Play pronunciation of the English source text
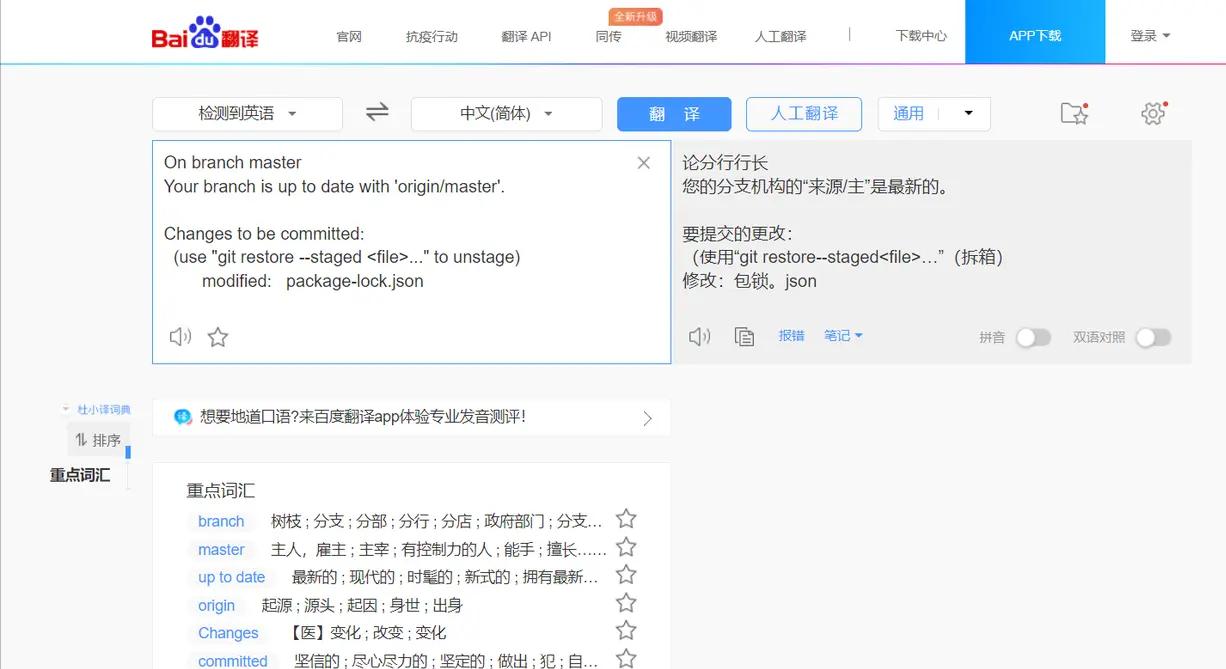1226x669 pixels. click(180, 336)
